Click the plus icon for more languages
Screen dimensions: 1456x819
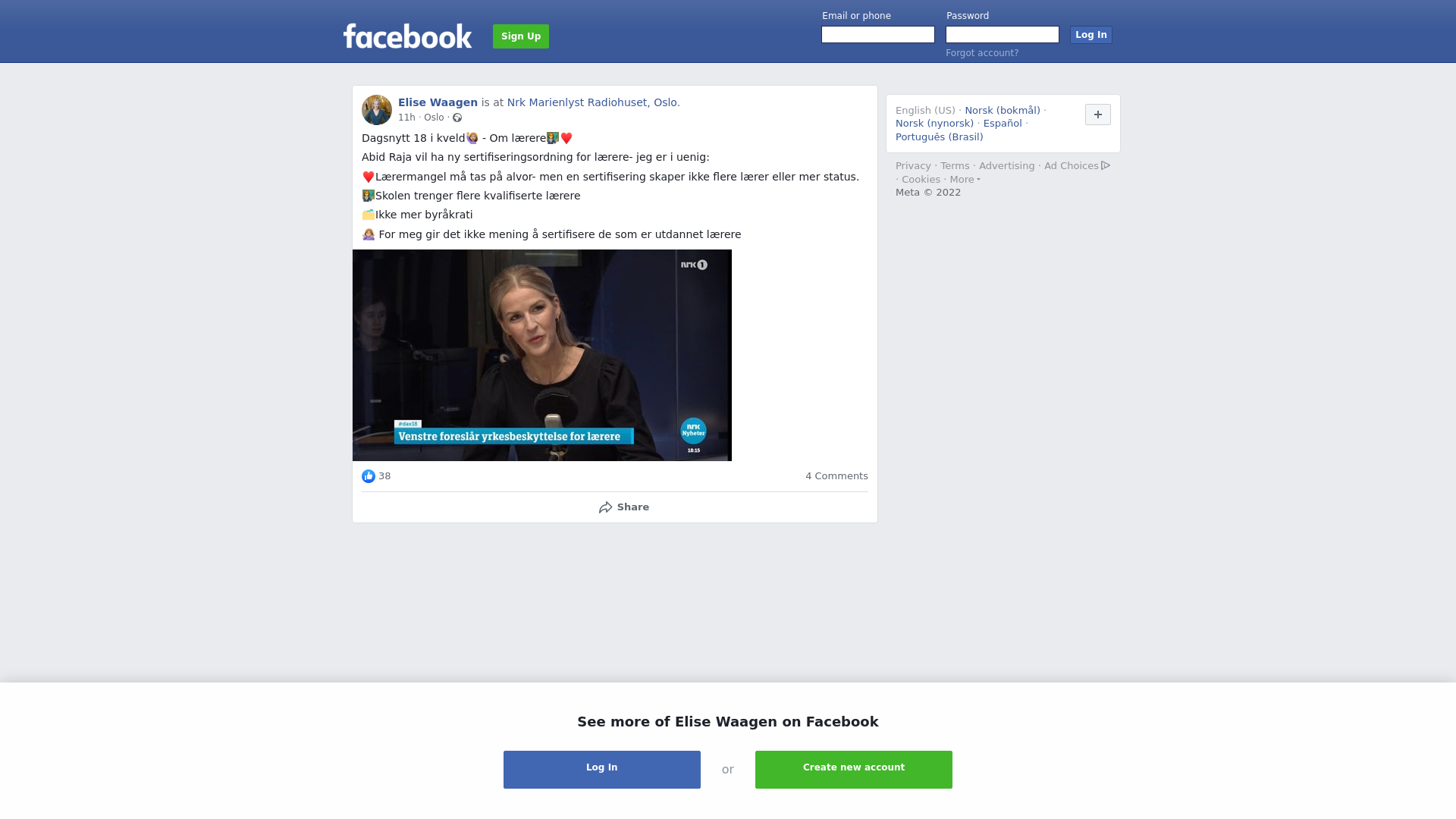[x=1098, y=115]
